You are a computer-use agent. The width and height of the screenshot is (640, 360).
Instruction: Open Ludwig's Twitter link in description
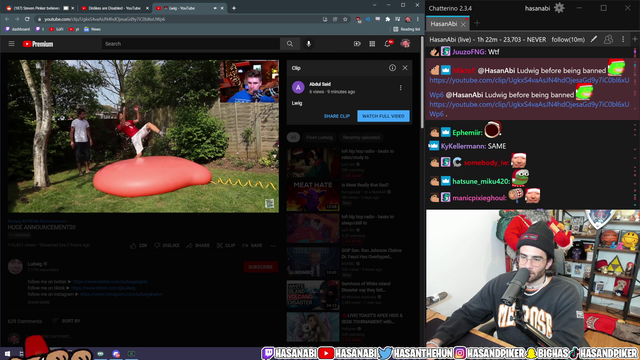[x=110, y=282]
